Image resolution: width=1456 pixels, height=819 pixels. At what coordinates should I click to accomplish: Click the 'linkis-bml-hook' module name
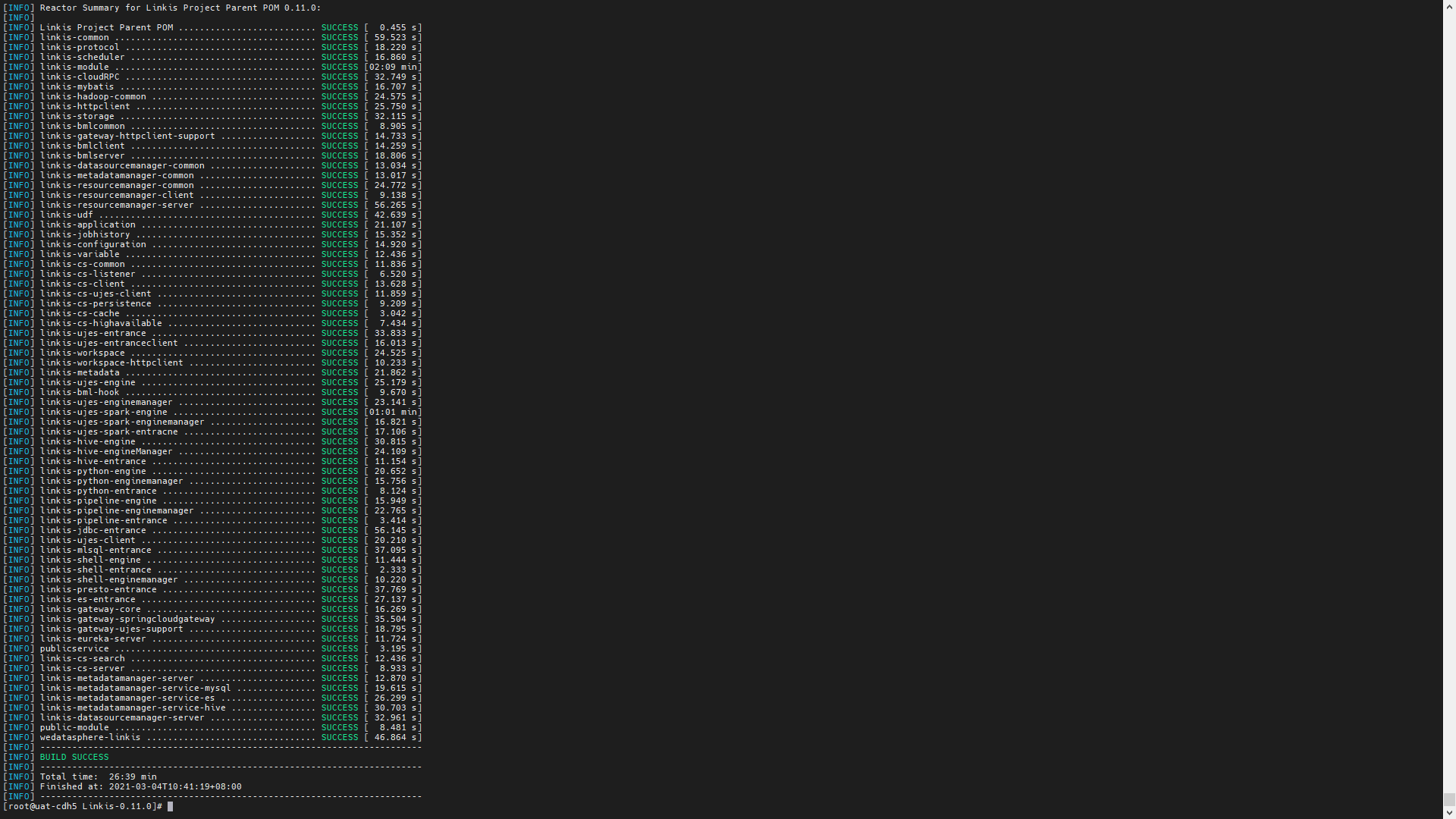tap(80, 392)
